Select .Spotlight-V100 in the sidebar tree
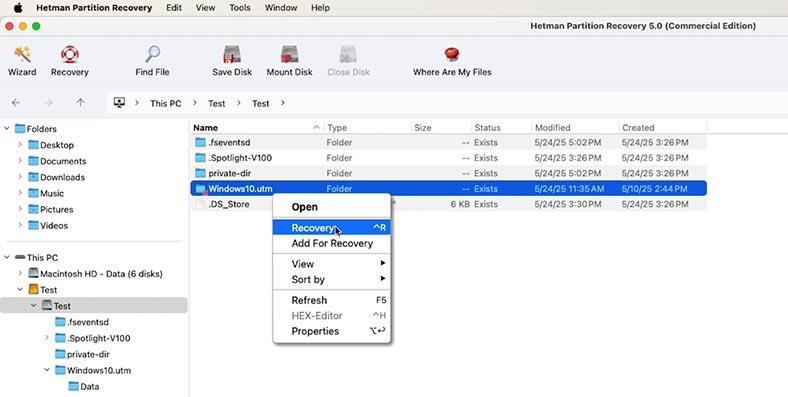Screen dimensions: 788x397 tap(92, 338)
